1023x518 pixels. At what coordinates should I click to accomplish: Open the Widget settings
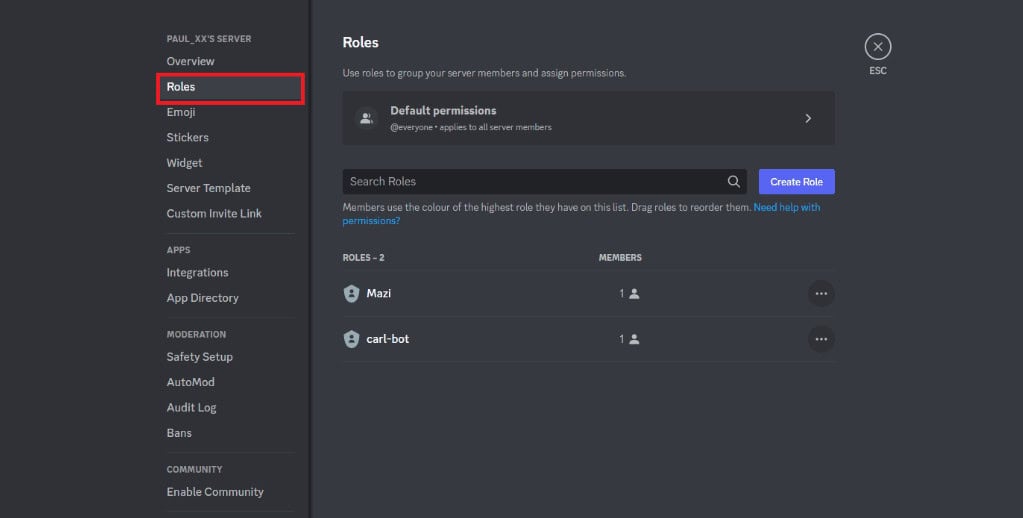click(184, 163)
